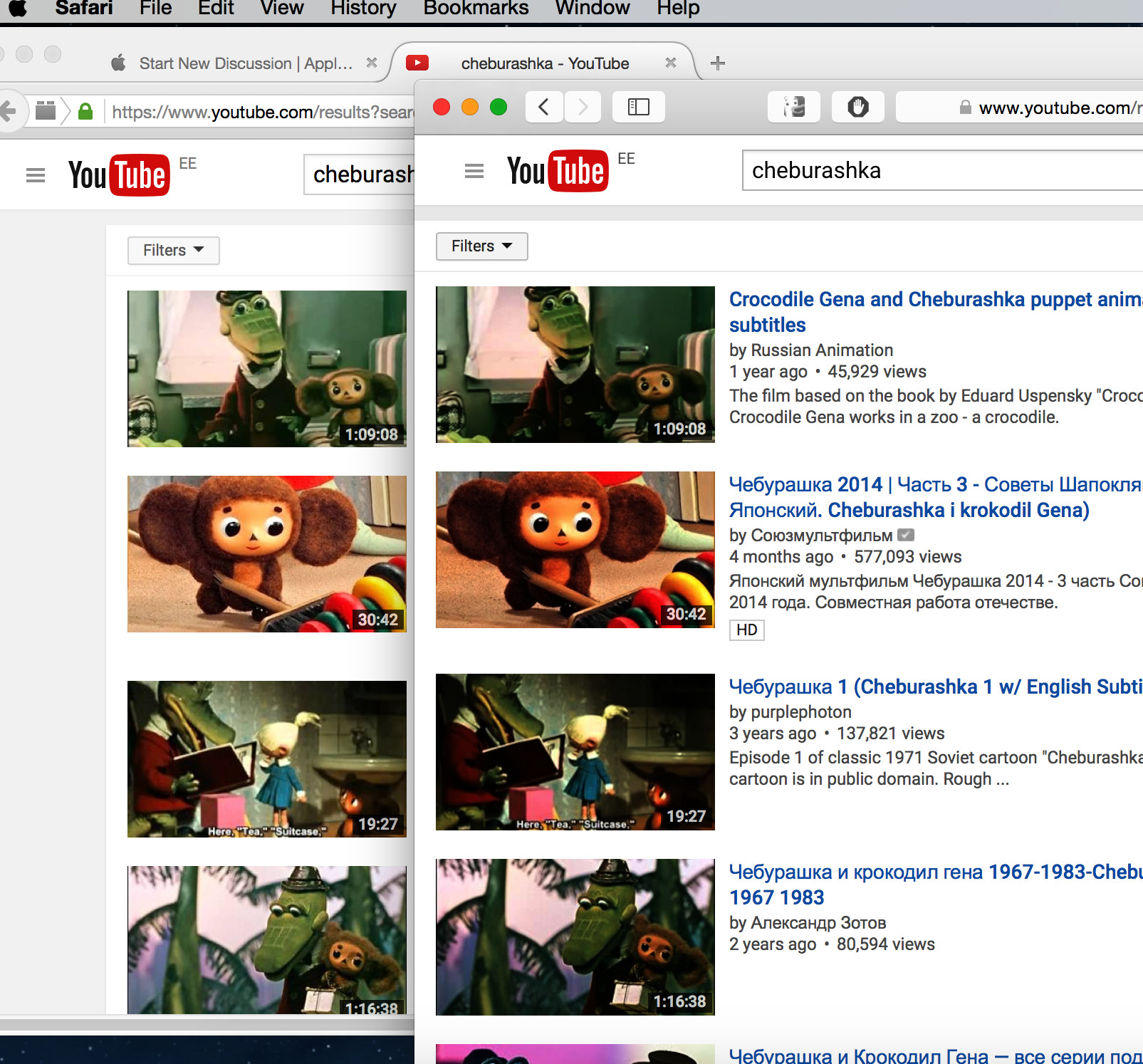
Task: Click the lock icon in front address bar
Action: 966,107
